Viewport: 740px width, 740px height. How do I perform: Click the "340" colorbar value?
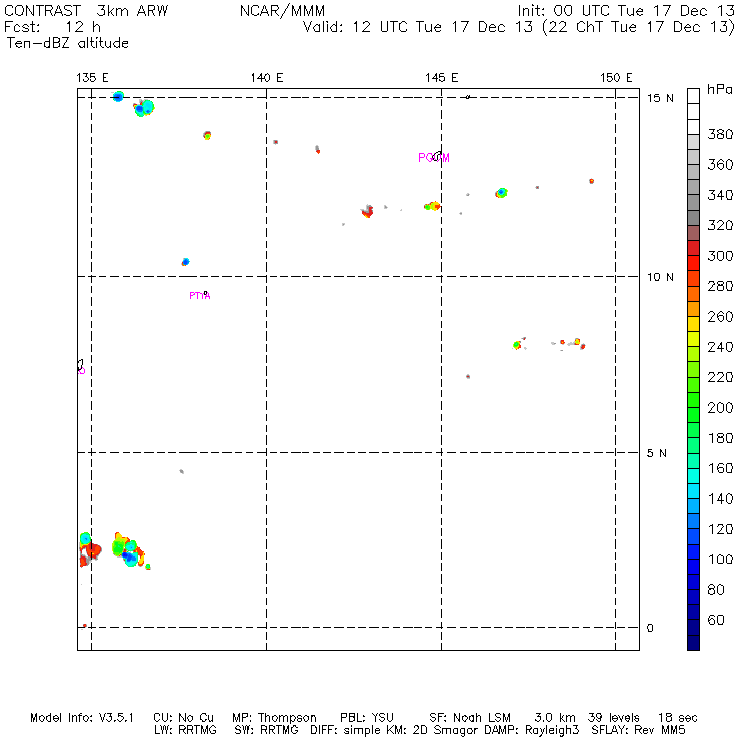point(720,195)
